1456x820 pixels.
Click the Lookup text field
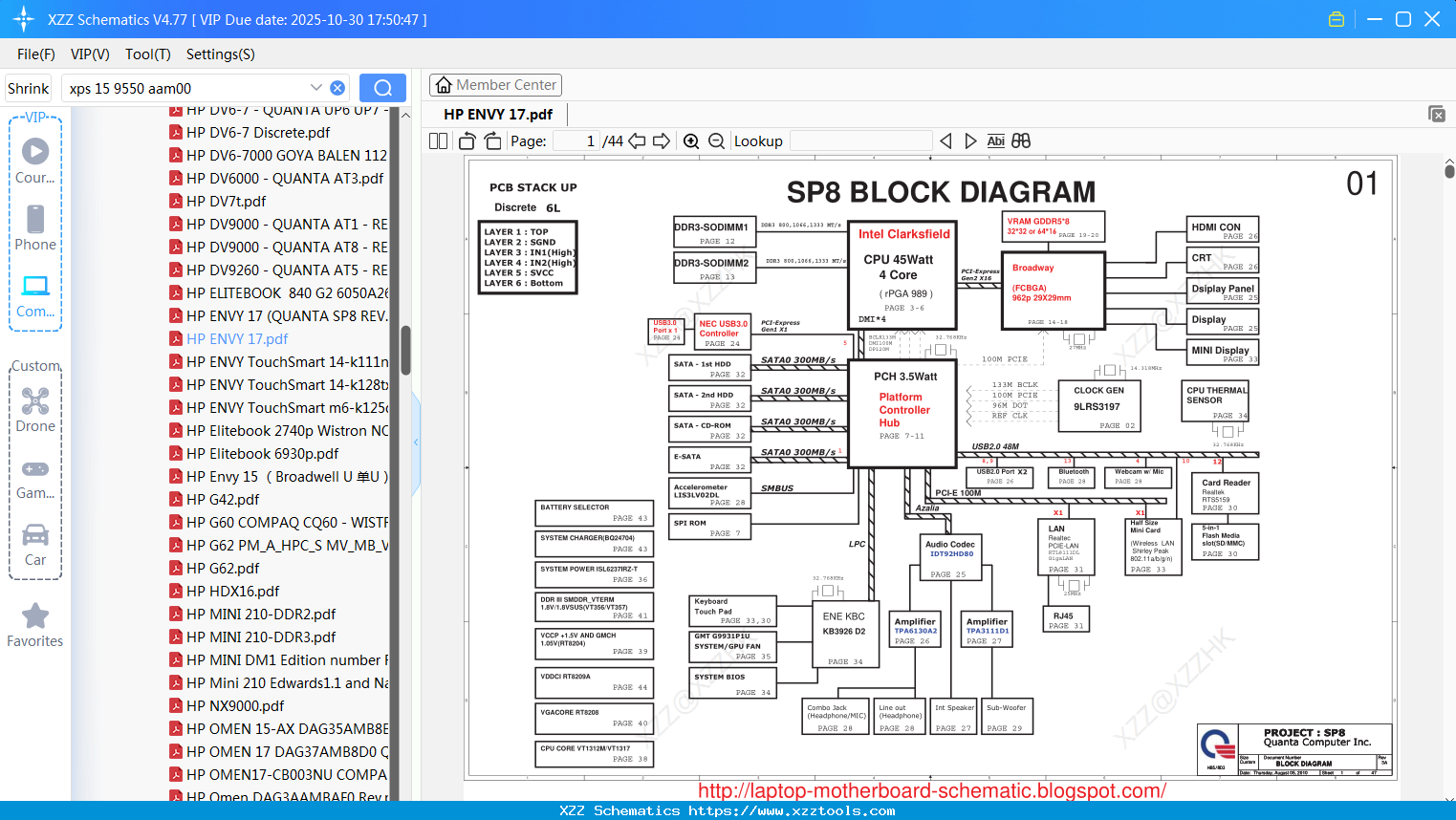click(861, 141)
